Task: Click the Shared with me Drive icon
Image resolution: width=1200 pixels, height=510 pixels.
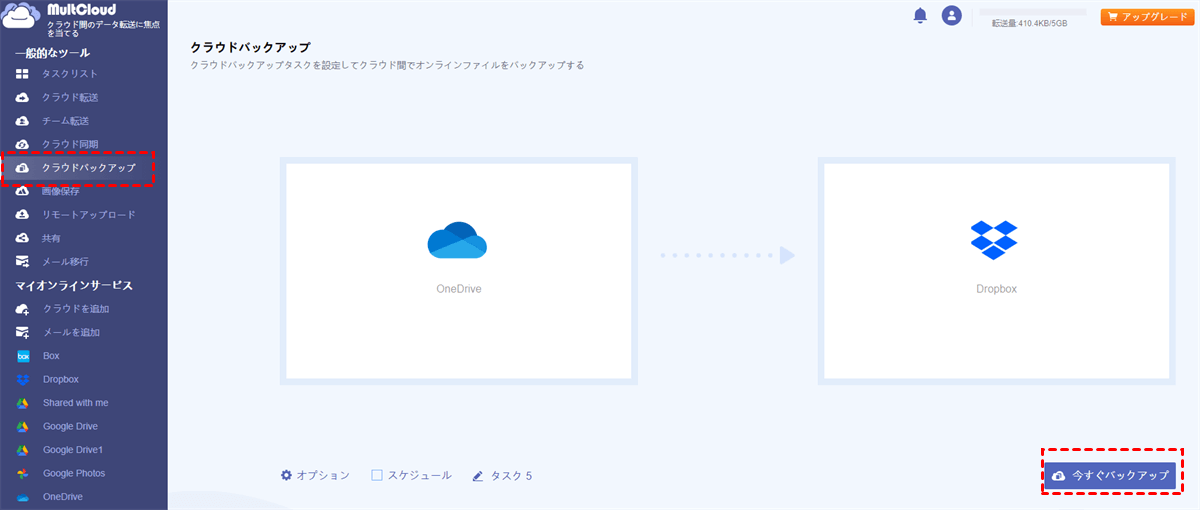Action: coord(23,403)
